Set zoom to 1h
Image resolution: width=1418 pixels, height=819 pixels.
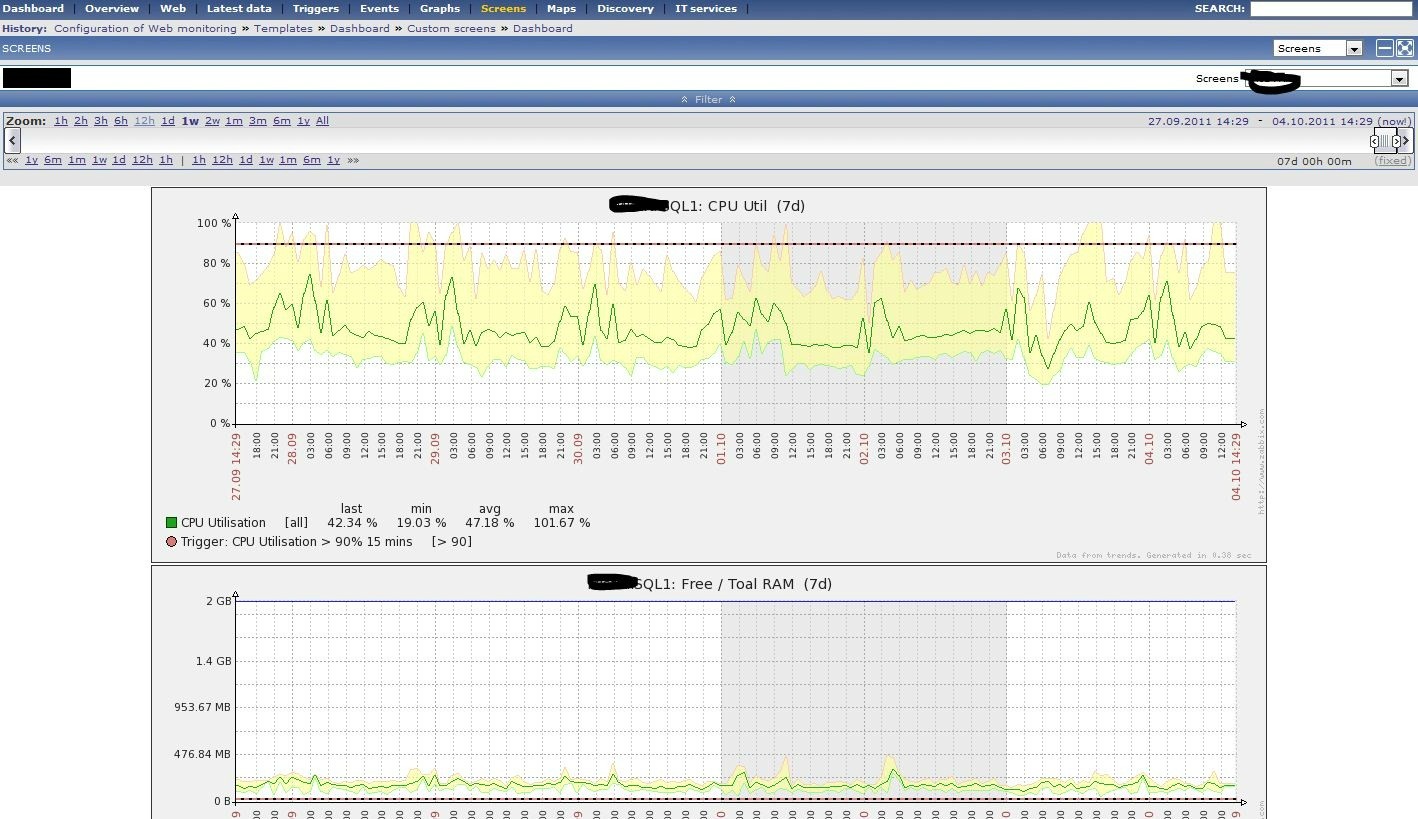[x=61, y=121]
